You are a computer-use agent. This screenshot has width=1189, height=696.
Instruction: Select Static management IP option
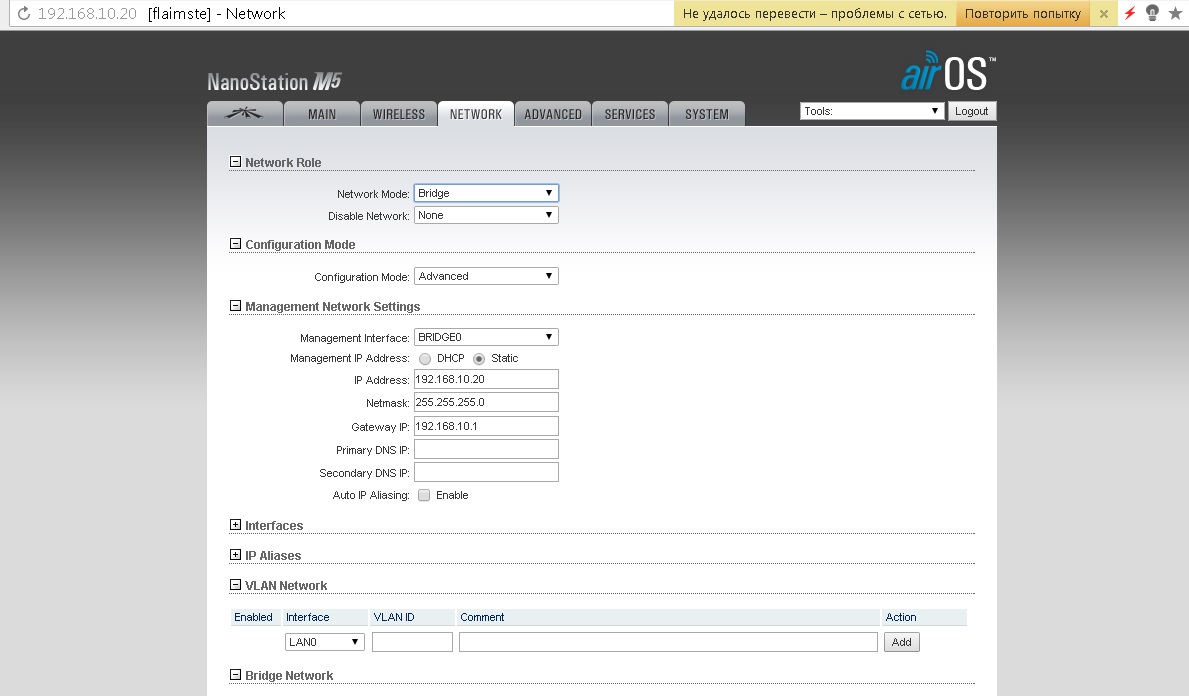pyautogui.click(x=479, y=359)
